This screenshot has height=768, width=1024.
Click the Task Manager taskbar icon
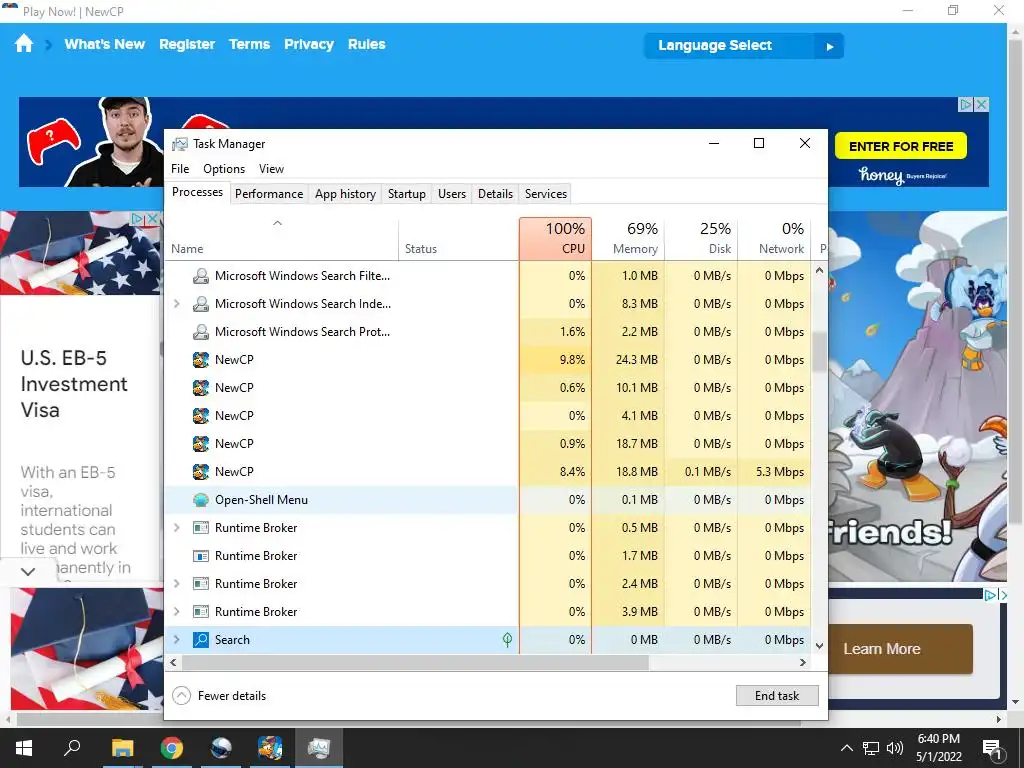point(319,748)
